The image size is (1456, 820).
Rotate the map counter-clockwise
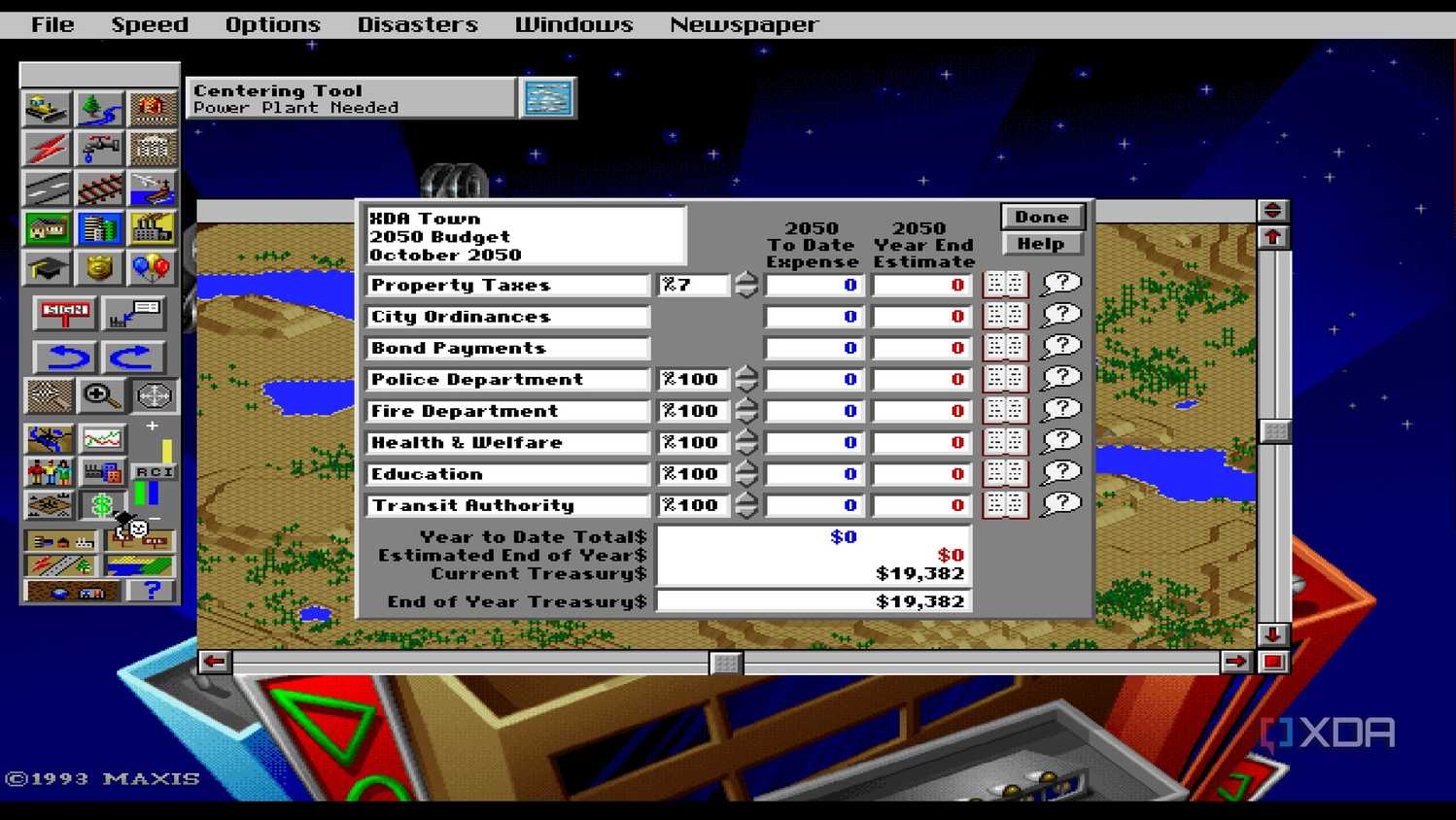[65, 358]
